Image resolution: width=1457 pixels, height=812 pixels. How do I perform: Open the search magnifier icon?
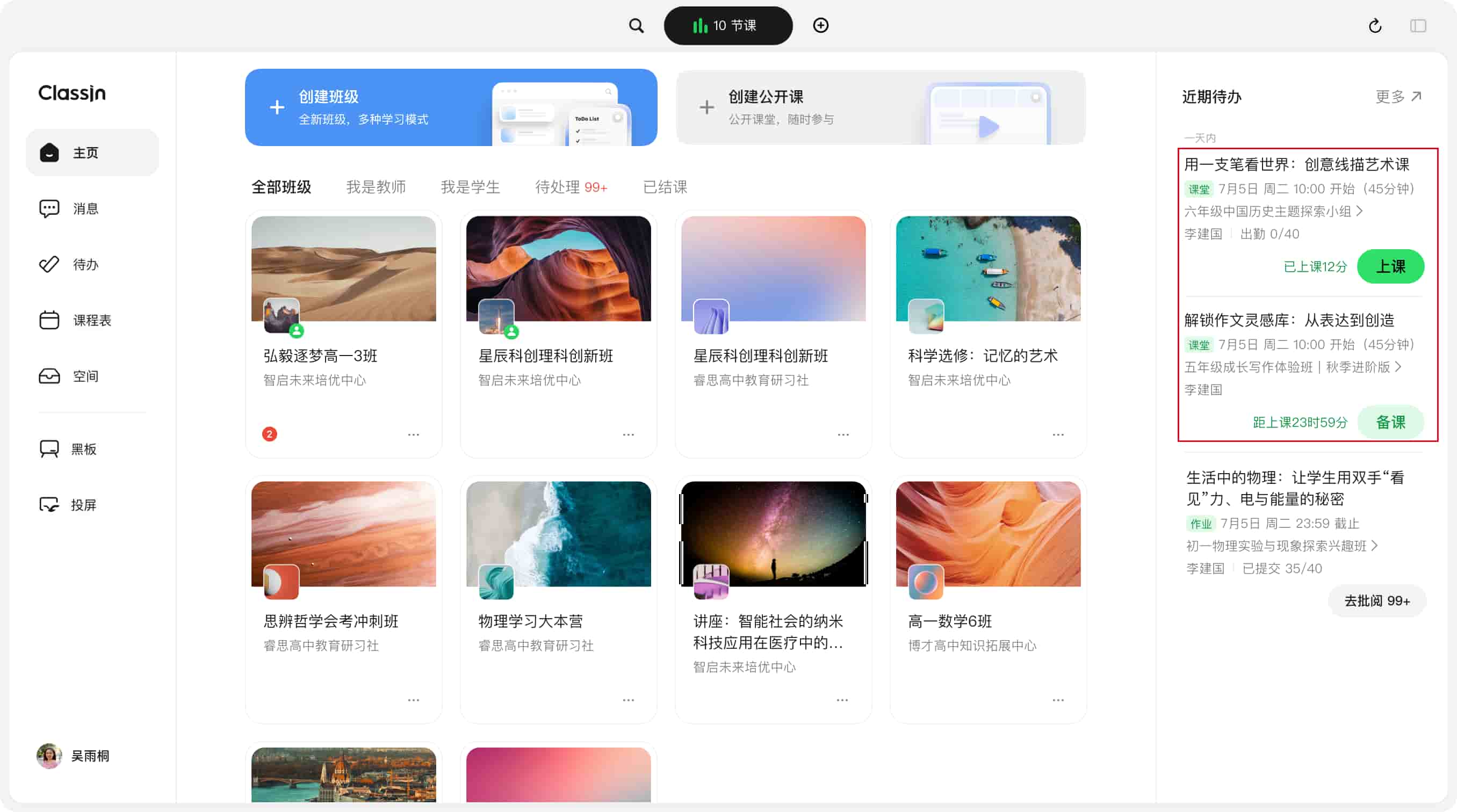tap(636, 25)
